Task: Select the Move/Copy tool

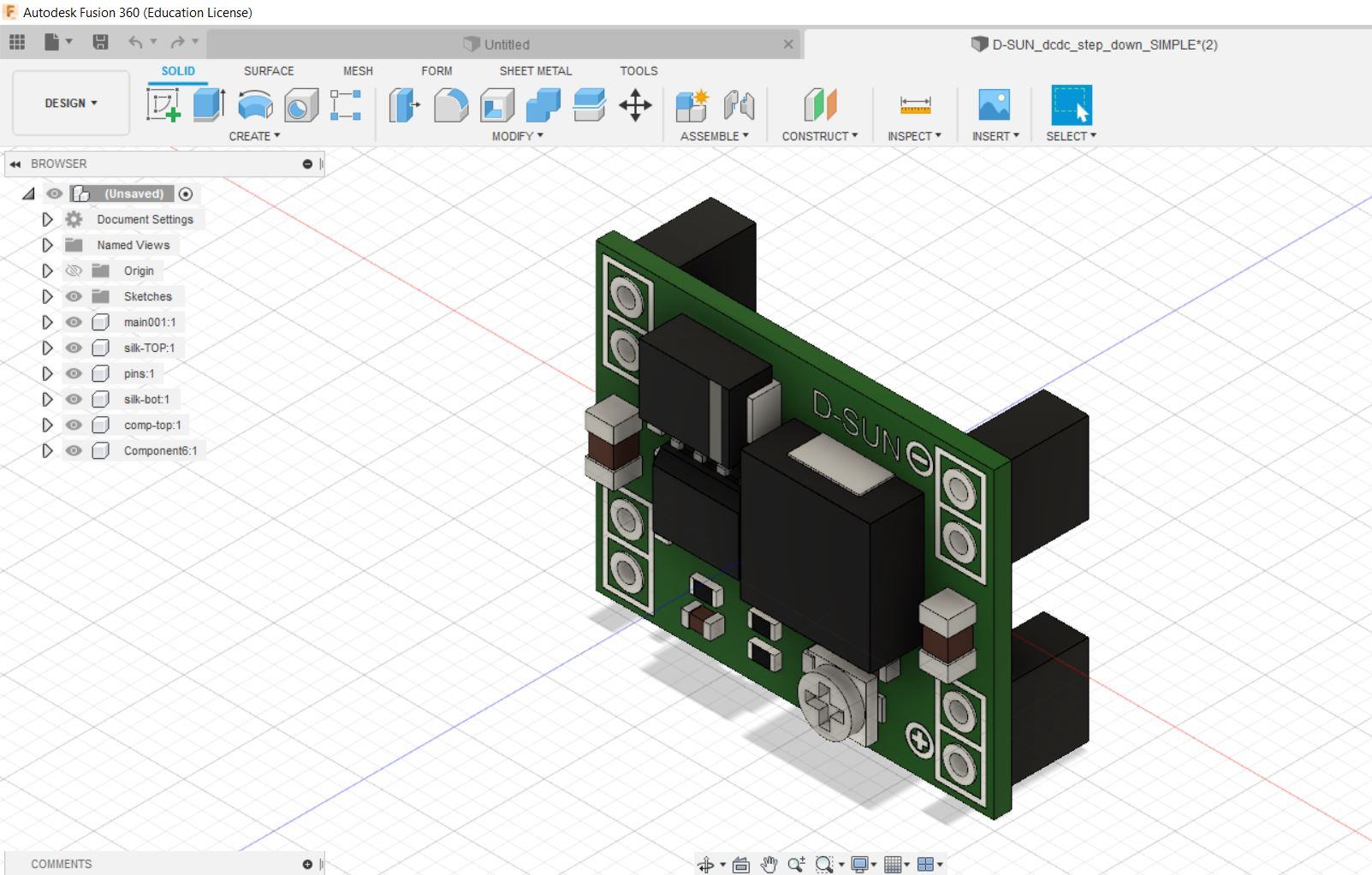Action: pos(635,105)
